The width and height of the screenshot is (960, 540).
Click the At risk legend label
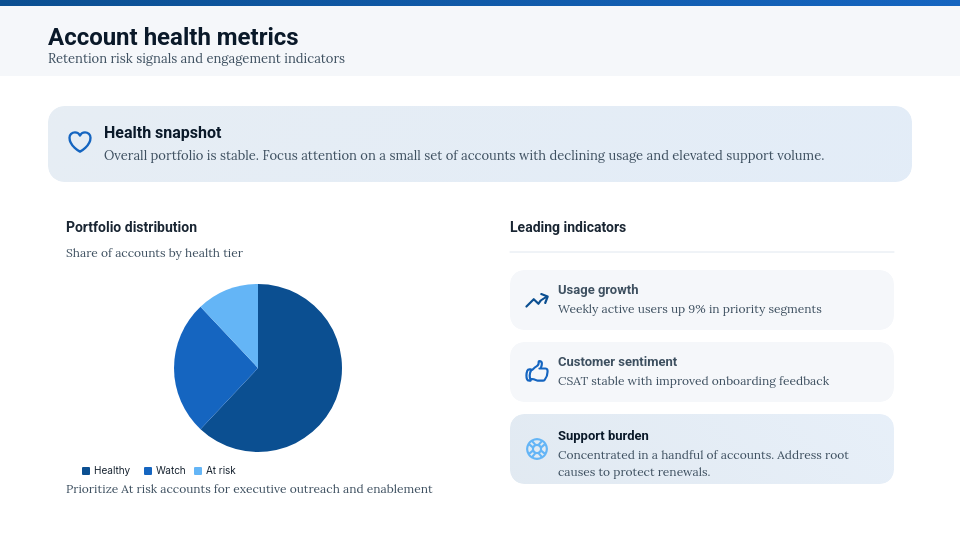221,471
